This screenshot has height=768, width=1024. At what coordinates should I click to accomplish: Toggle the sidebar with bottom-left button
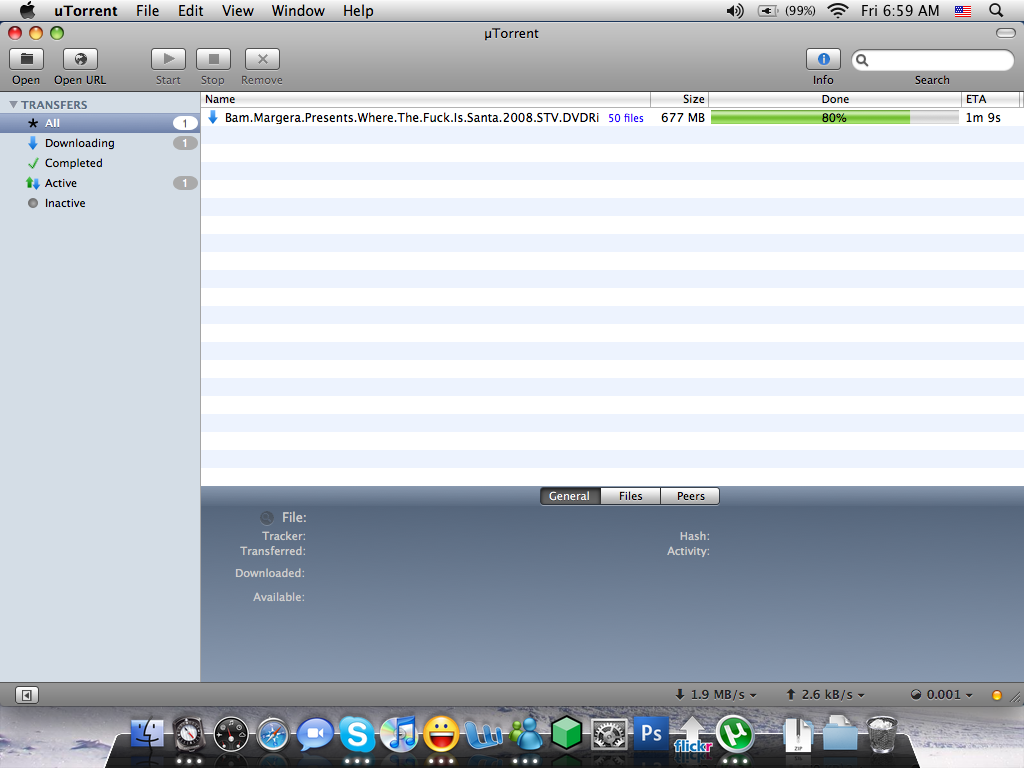(x=27, y=696)
